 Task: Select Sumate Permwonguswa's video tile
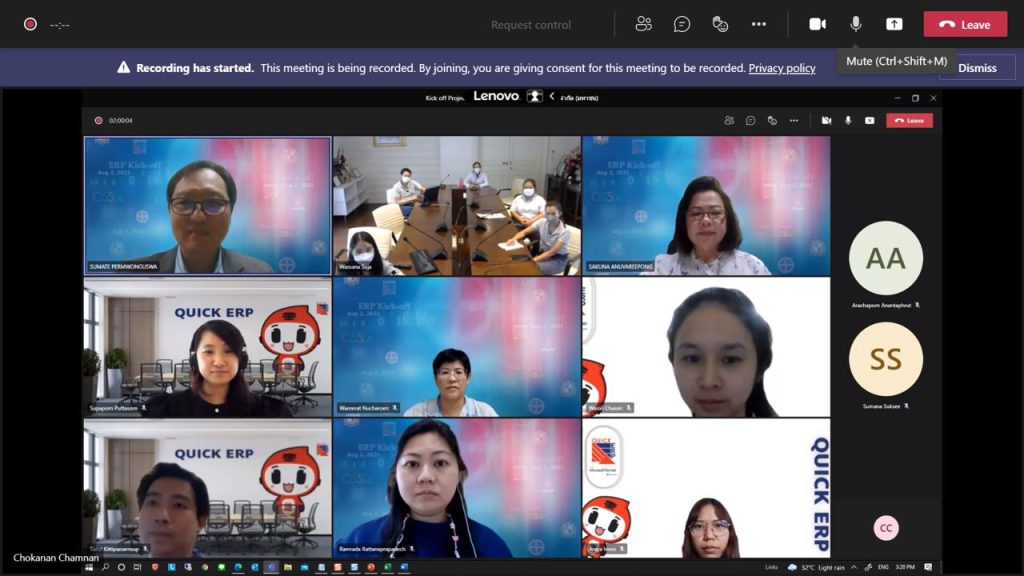click(207, 205)
